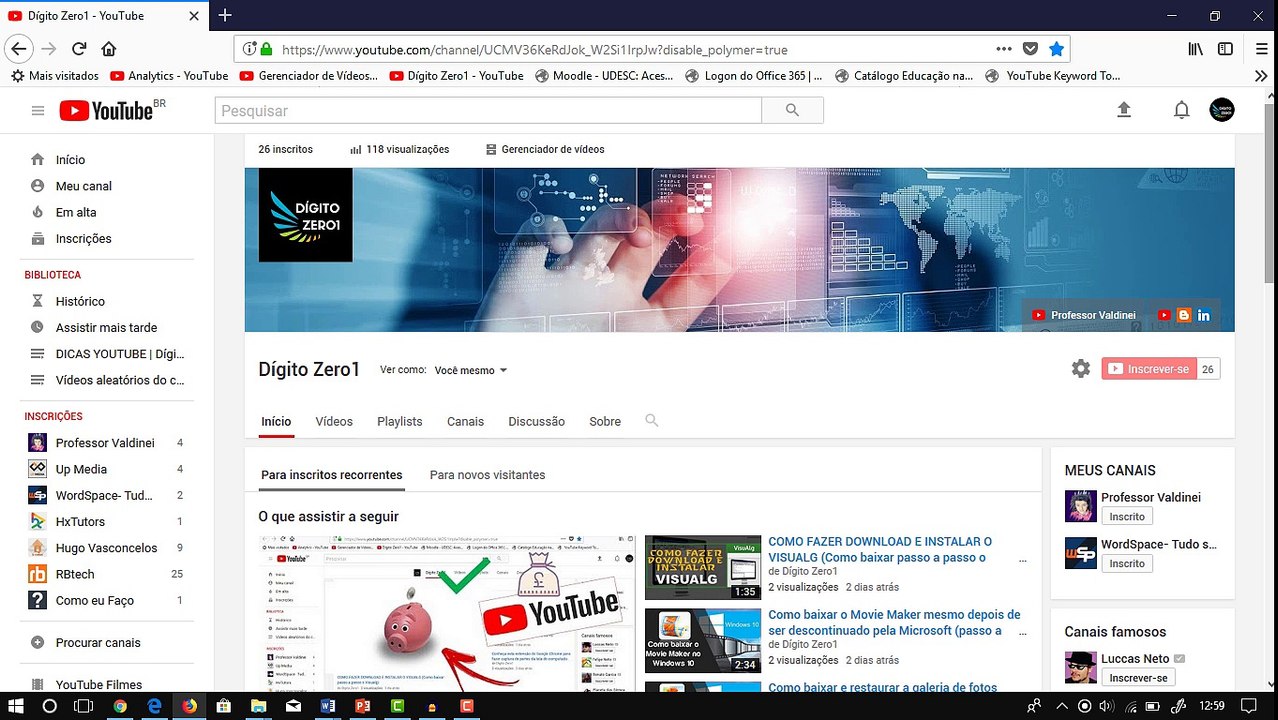
Task: Open more options for the VISUALG video
Action: 1023,562
